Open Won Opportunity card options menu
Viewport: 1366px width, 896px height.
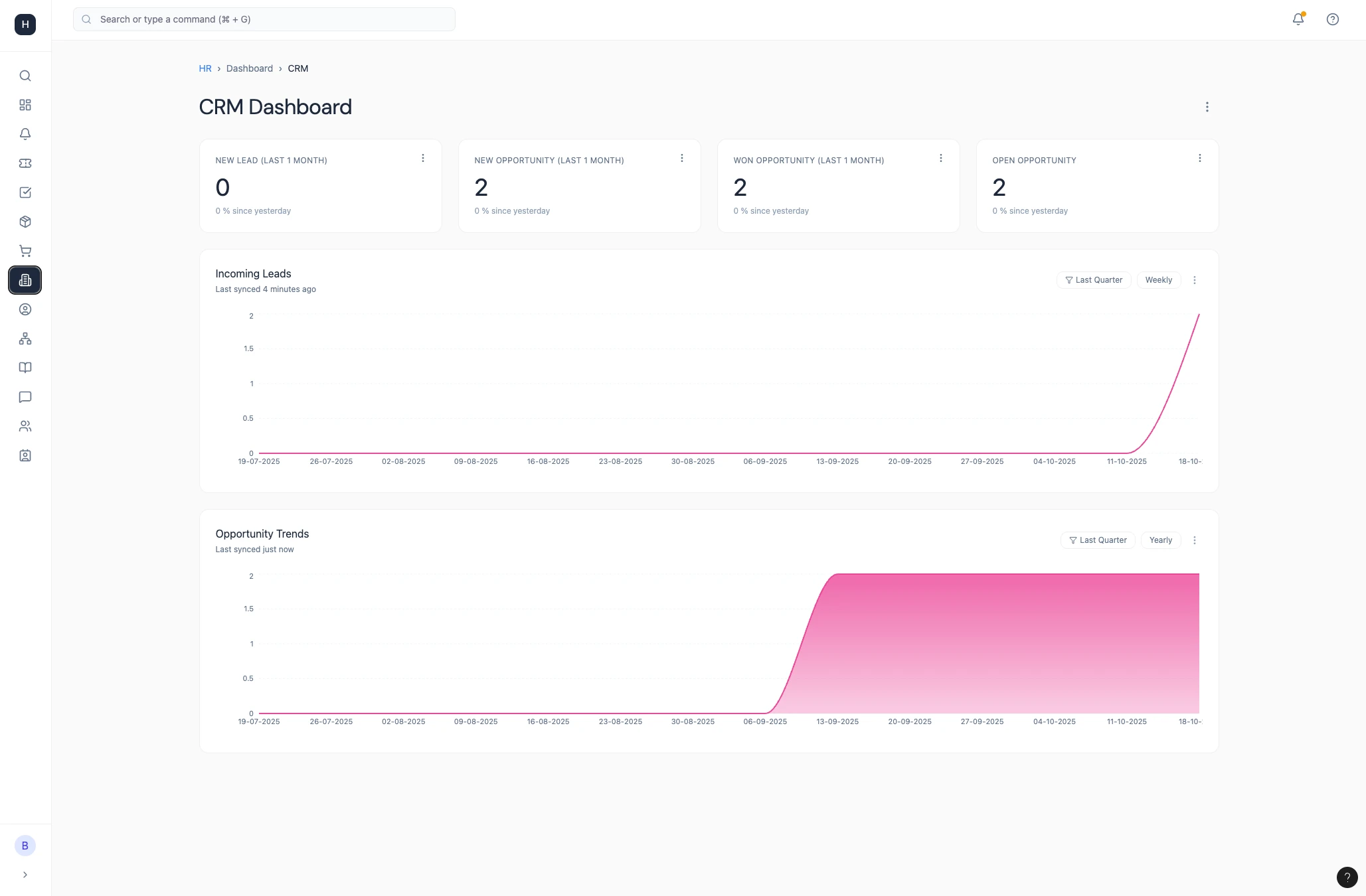tap(941, 158)
